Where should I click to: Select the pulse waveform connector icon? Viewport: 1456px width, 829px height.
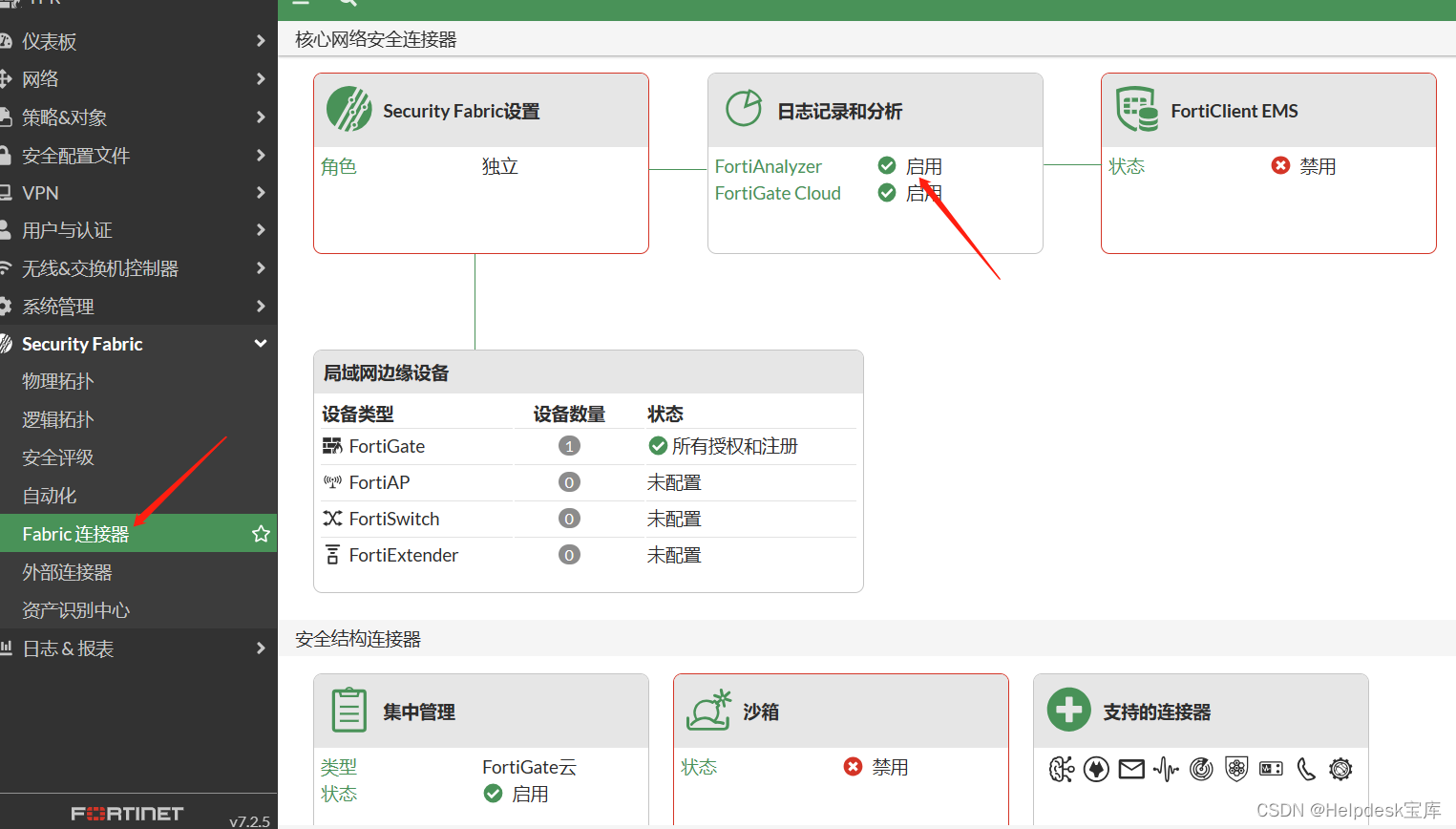(1166, 769)
